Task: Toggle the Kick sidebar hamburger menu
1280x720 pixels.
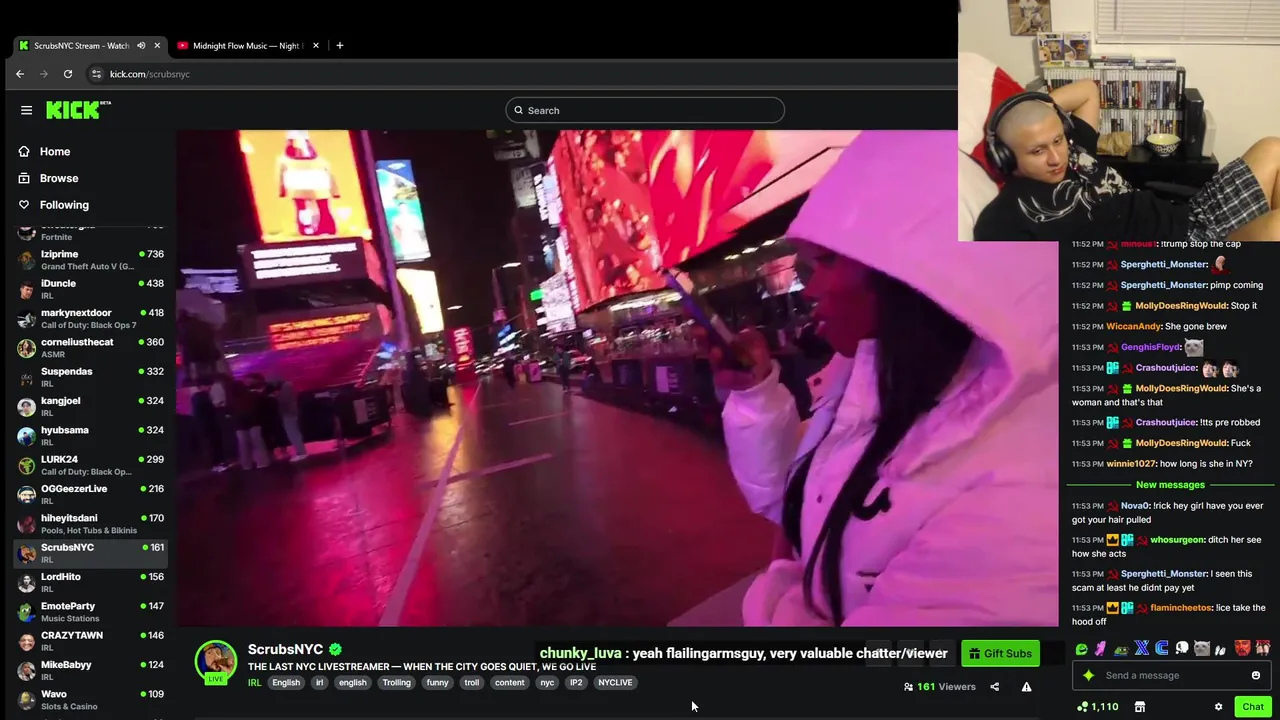Action: coord(26,110)
